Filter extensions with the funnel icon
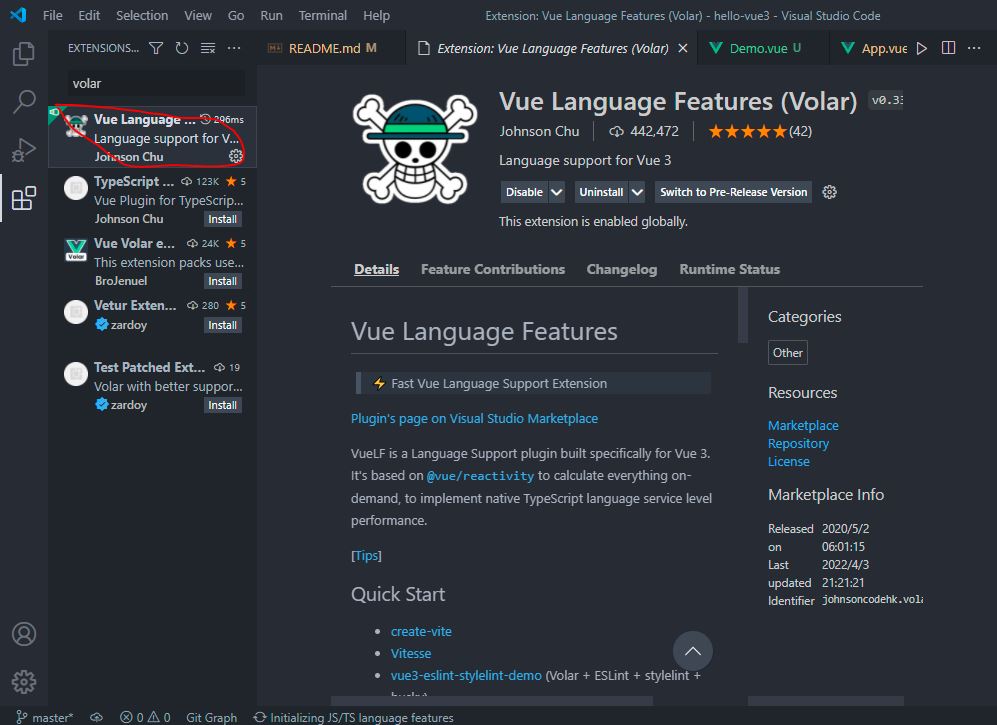 coord(156,48)
